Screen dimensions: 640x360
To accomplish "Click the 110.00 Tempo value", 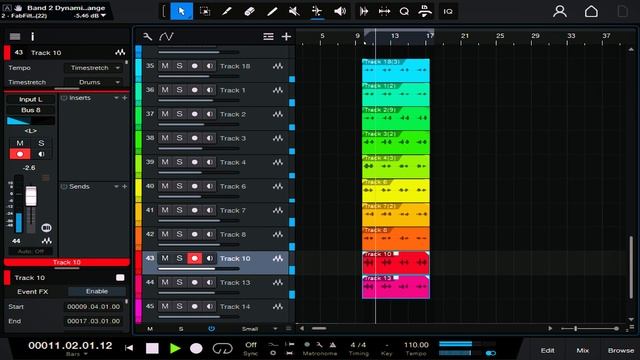I will (416, 345).
